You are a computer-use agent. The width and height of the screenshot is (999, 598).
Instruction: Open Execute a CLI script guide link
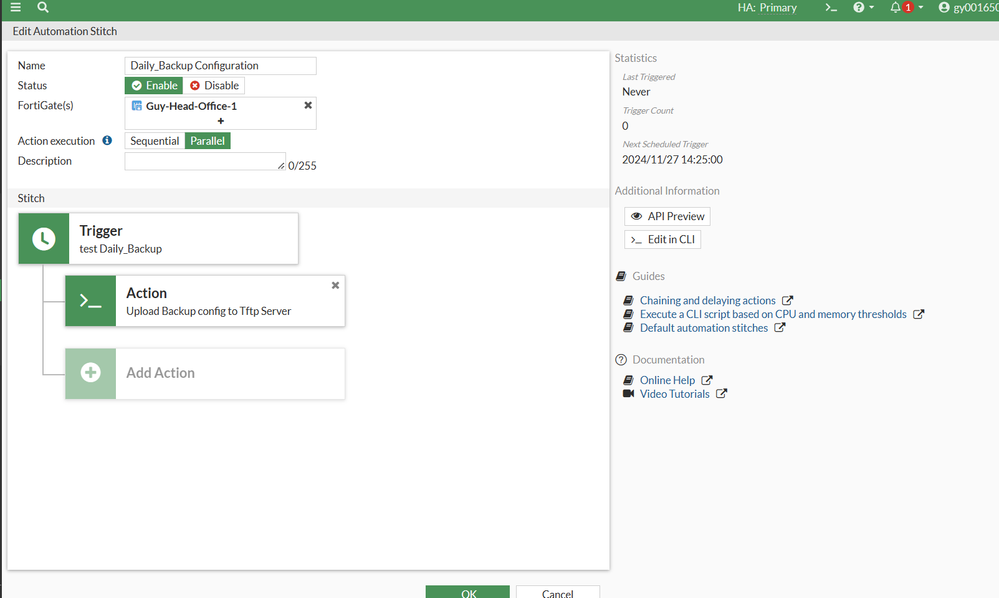tap(773, 314)
